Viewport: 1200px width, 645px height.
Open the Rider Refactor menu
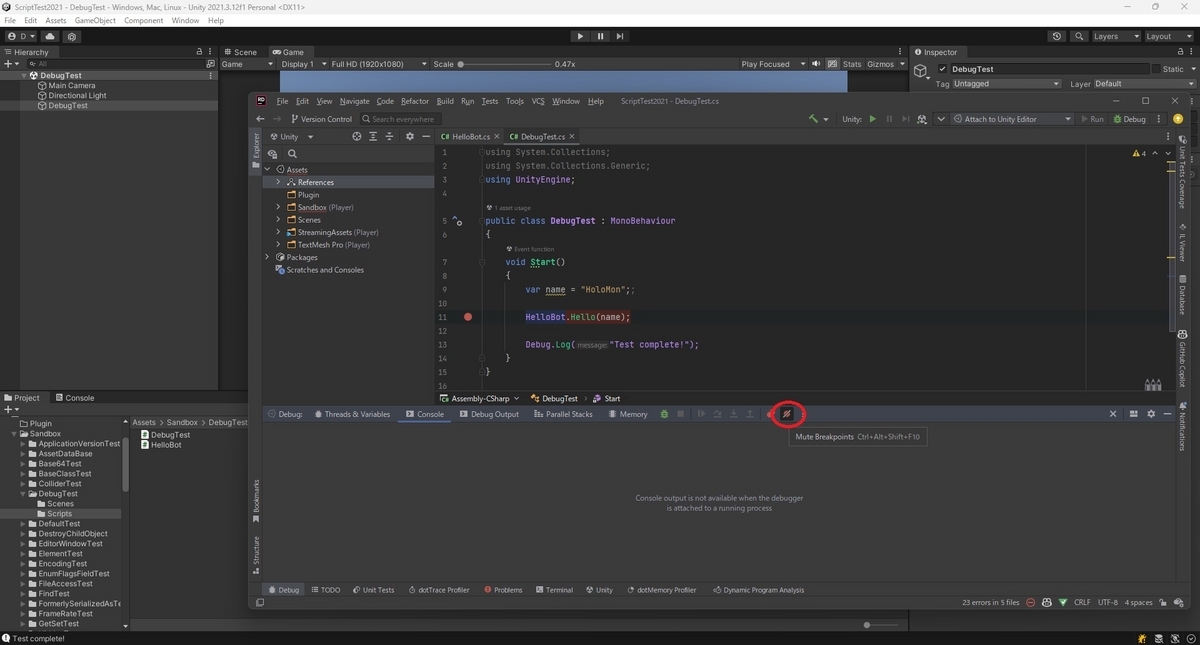click(x=415, y=101)
